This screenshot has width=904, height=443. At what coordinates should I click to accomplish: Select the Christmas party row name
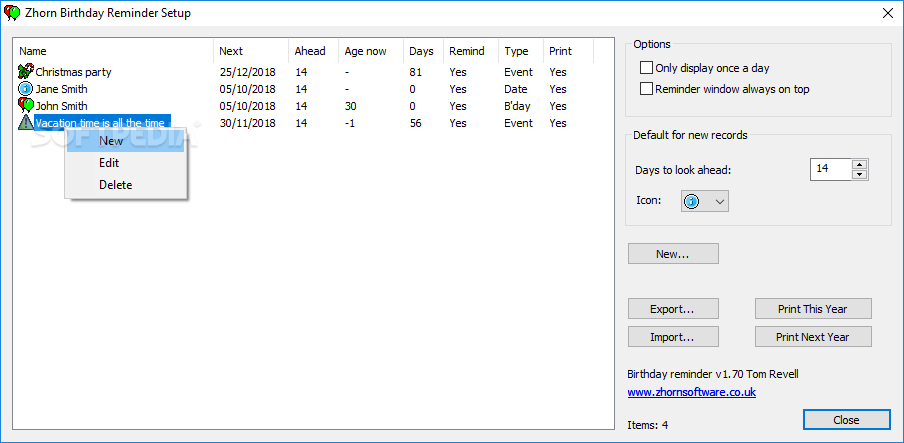[73, 72]
